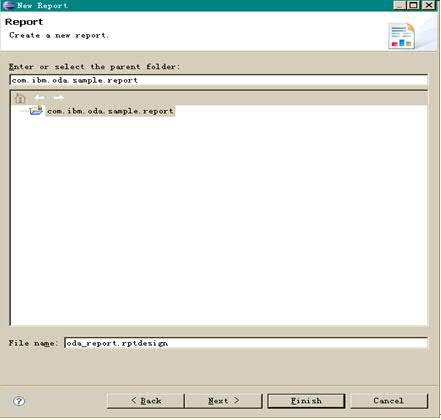
Task: Click the Back button
Action: (x=146, y=401)
